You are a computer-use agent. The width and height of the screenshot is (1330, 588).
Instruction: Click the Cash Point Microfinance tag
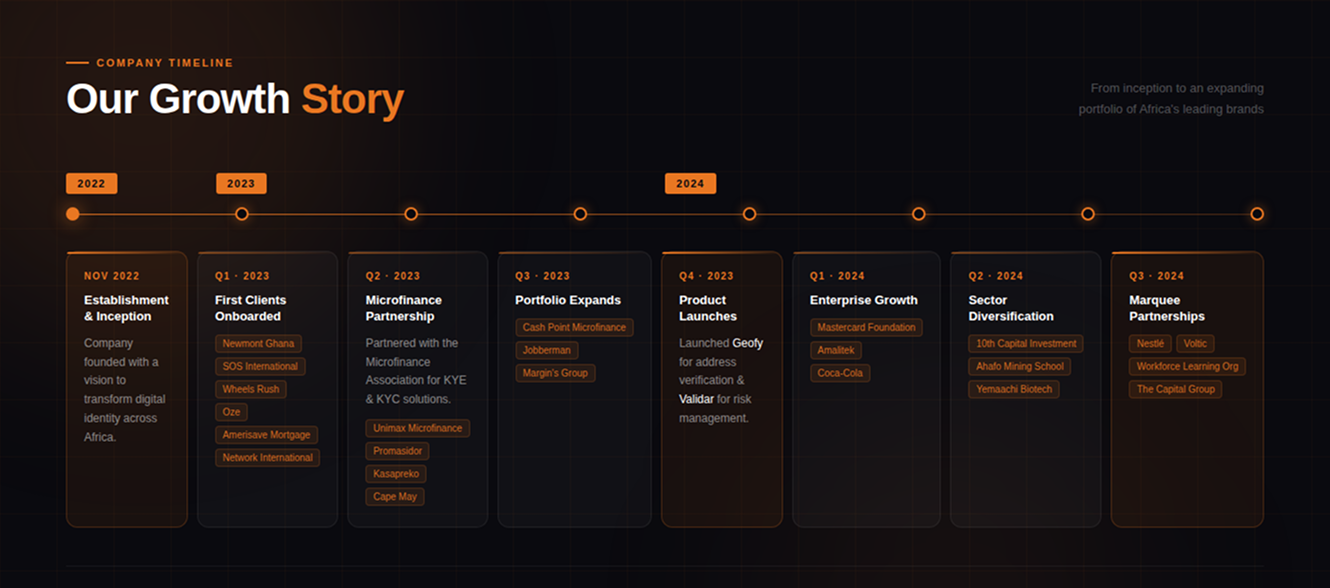tap(574, 328)
